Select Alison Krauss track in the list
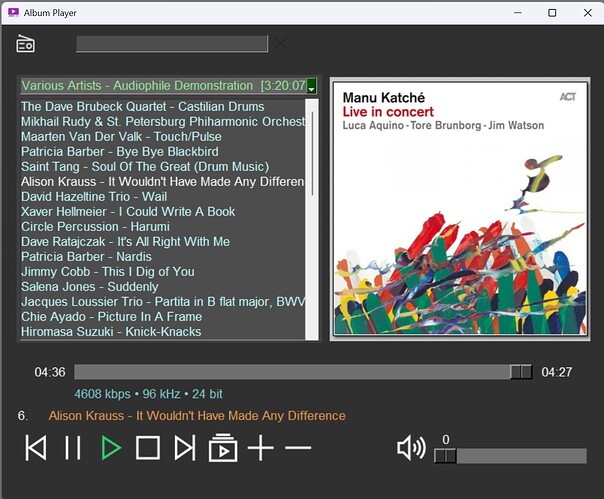 point(163,181)
